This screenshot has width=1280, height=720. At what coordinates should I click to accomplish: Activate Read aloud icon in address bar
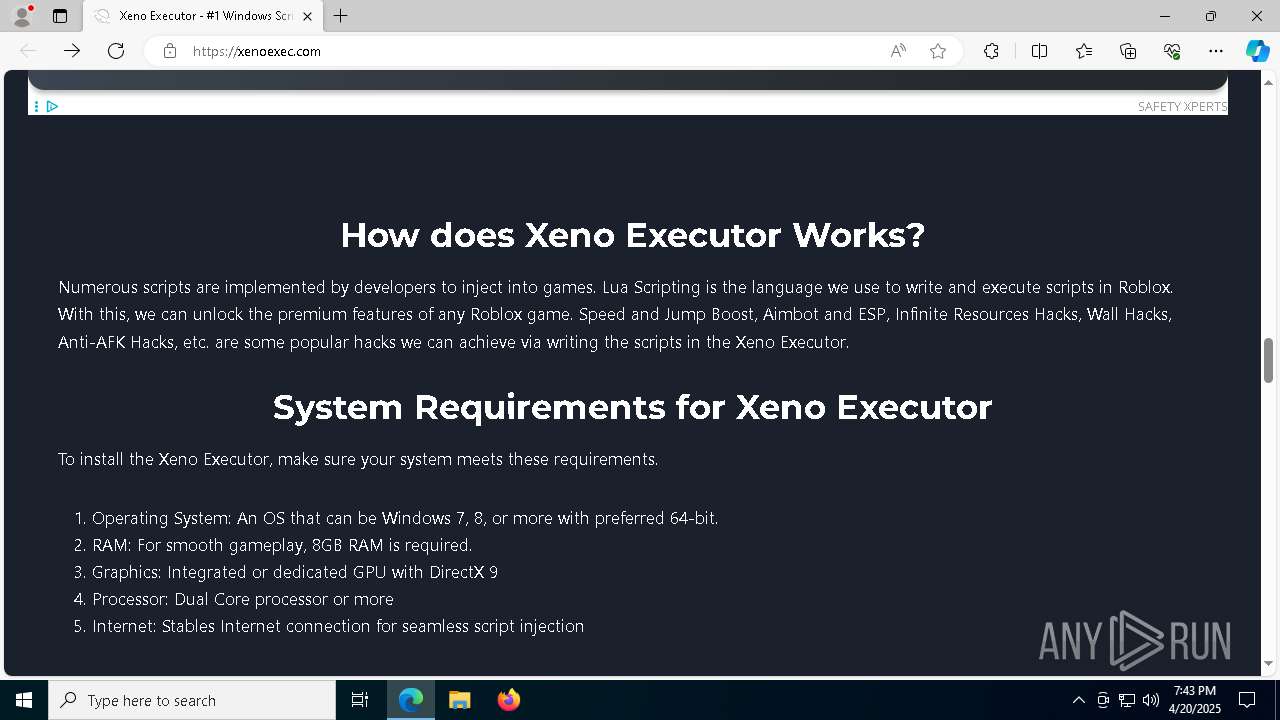click(898, 51)
